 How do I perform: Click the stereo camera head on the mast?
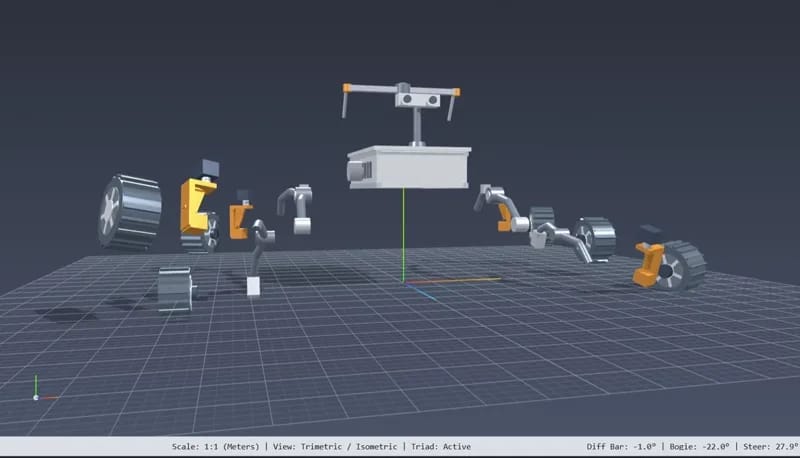pyautogui.click(x=418, y=99)
